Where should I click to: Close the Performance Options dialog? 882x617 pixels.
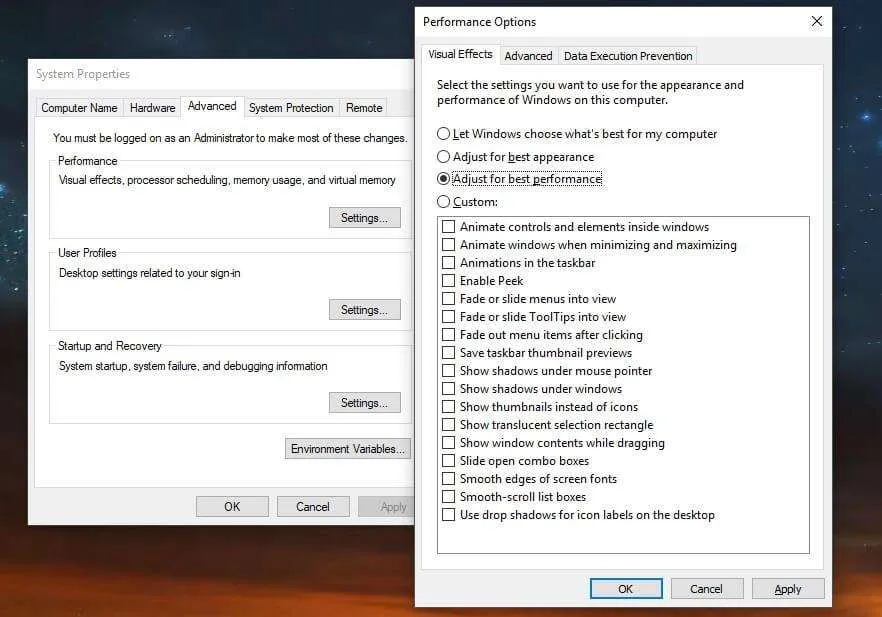point(816,21)
